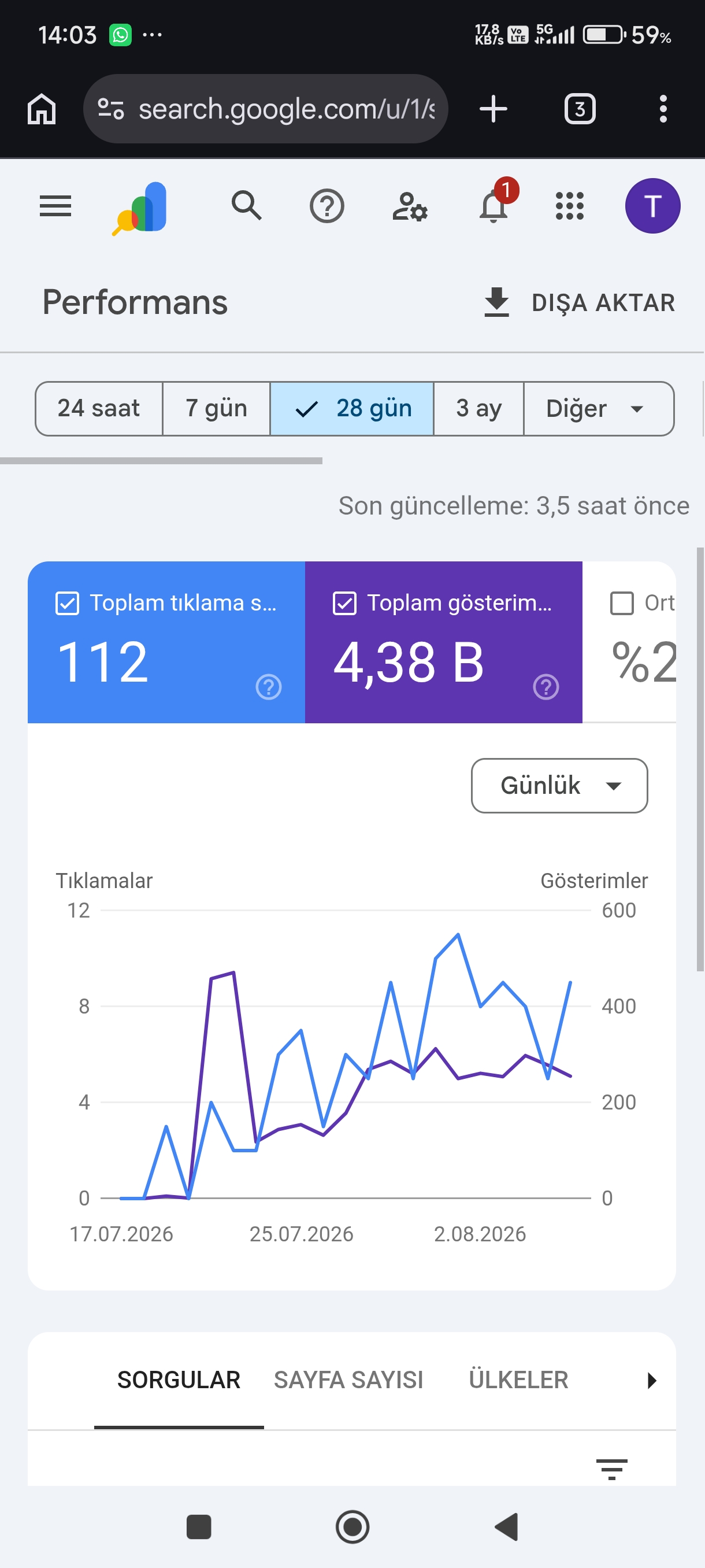Expand the Diğer date range dropdown
The width and height of the screenshot is (705, 1568).
coord(599,408)
